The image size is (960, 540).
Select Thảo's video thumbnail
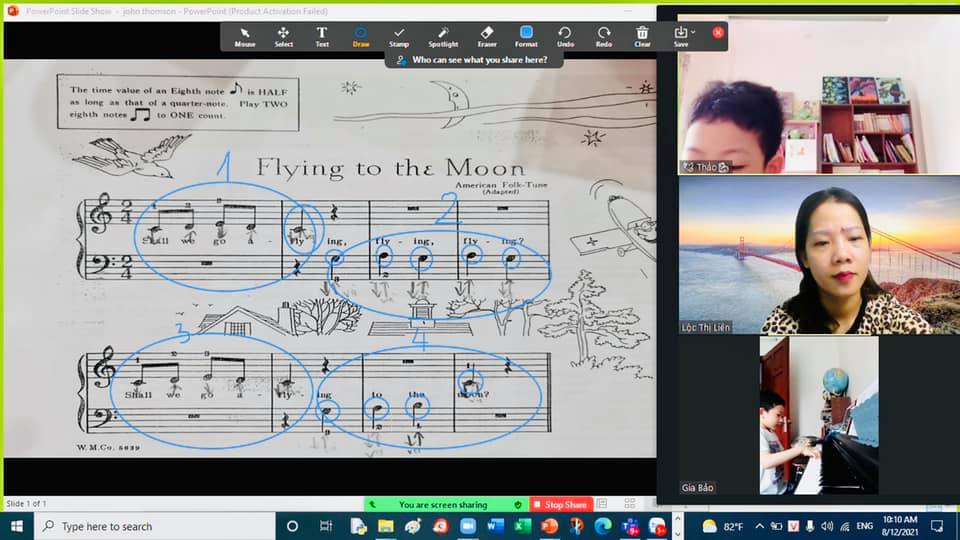(x=818, y=94)
